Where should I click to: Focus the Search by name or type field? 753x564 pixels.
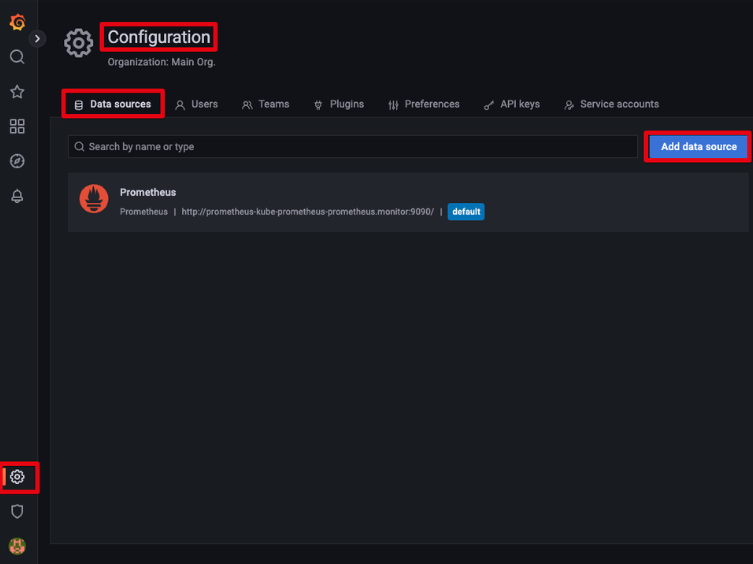pos(353,147)
